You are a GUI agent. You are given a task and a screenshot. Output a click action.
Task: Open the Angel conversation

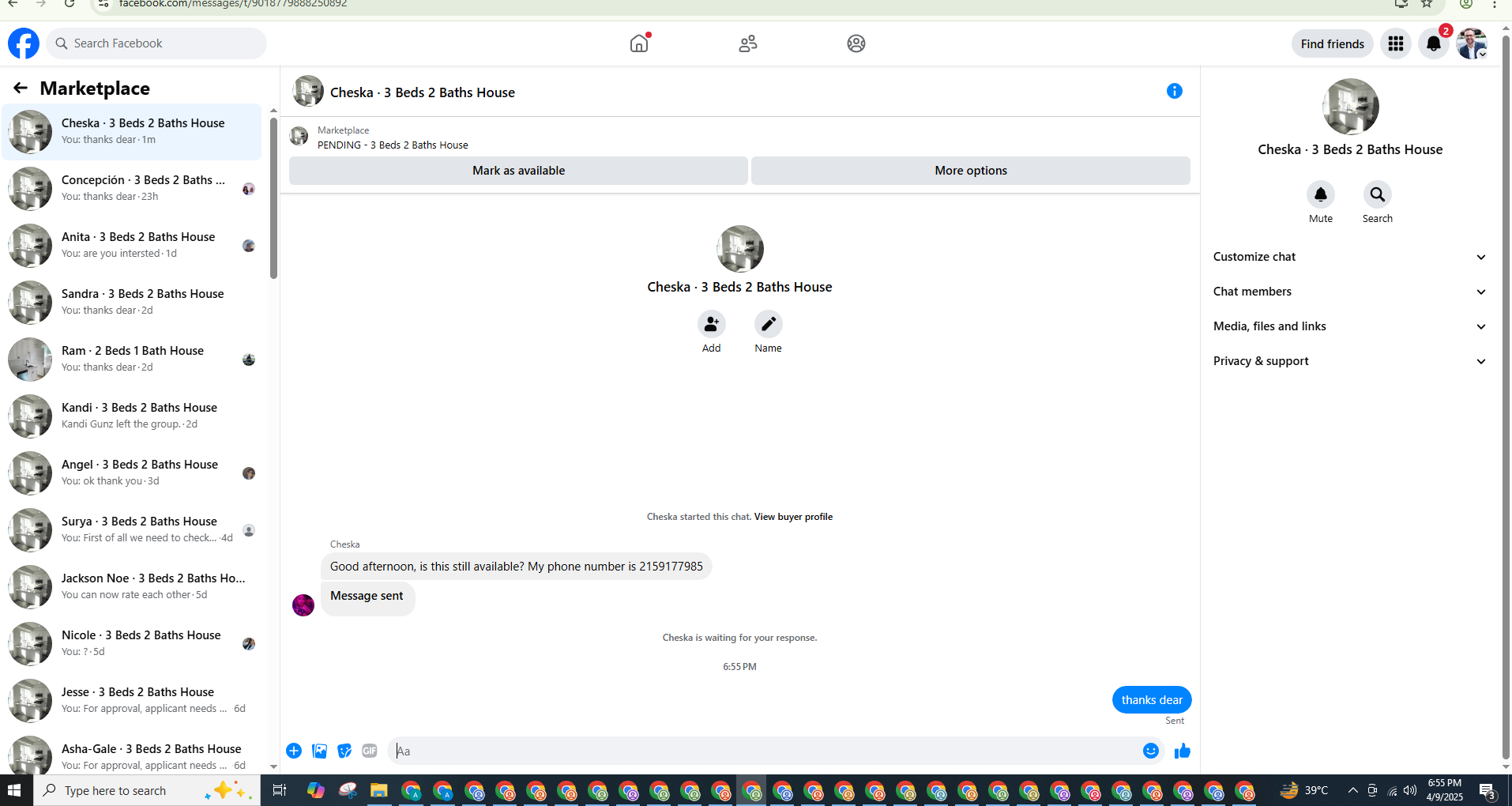click(132, 473)
